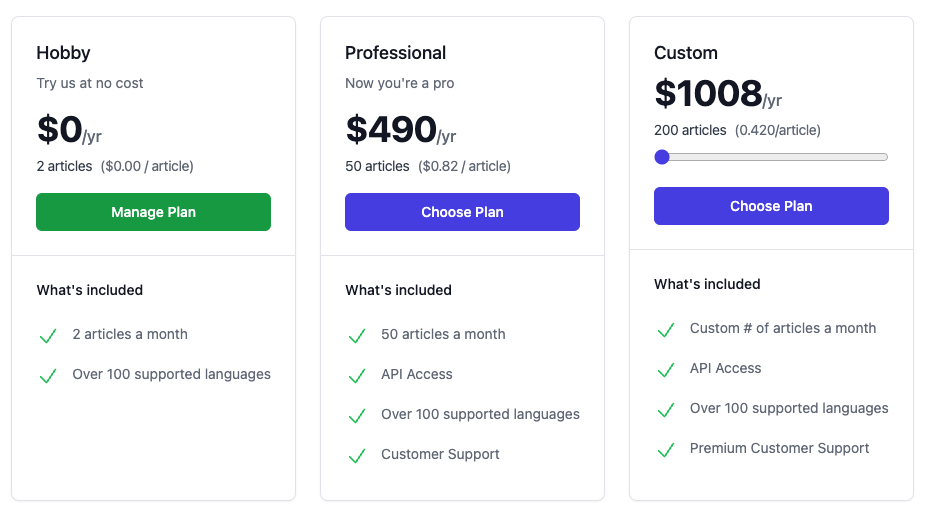Click checkmark beside Custom plan's "API Access"
Viewport: 932px width, 514px height.
click(x=665, y=370)
